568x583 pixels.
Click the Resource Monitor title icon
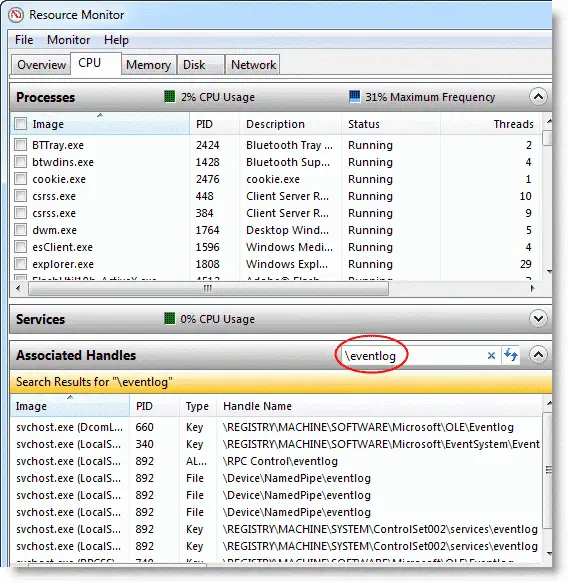pyautogui.click(x=16, y=15)
